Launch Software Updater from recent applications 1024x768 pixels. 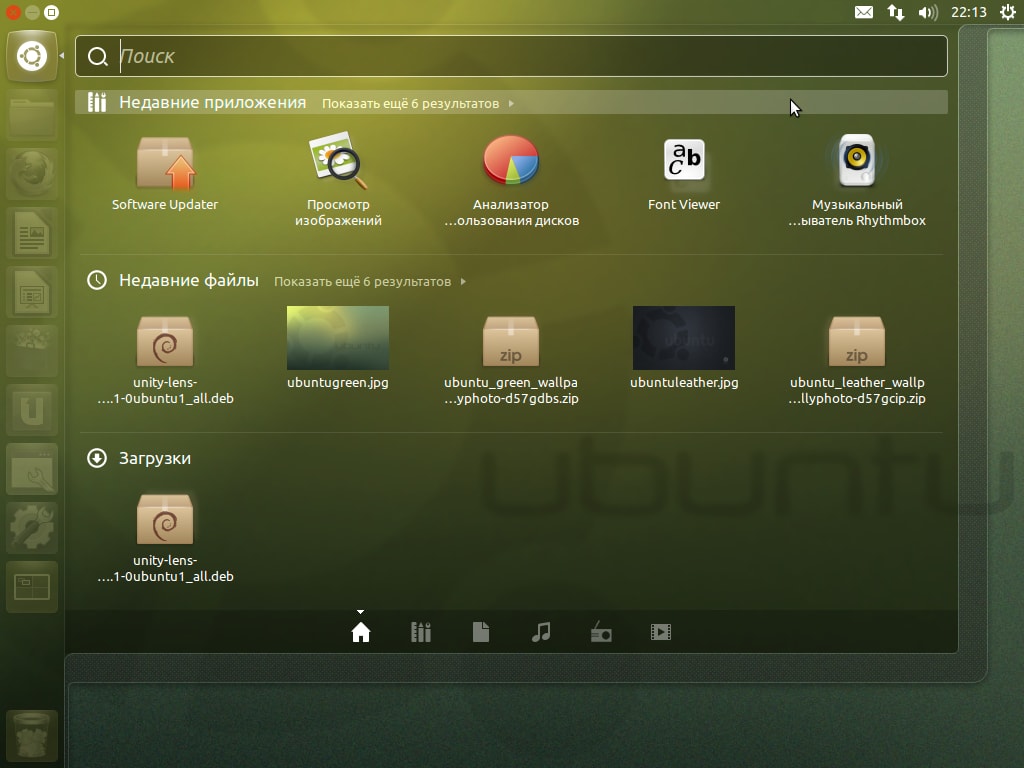click(x=165, y=173)
